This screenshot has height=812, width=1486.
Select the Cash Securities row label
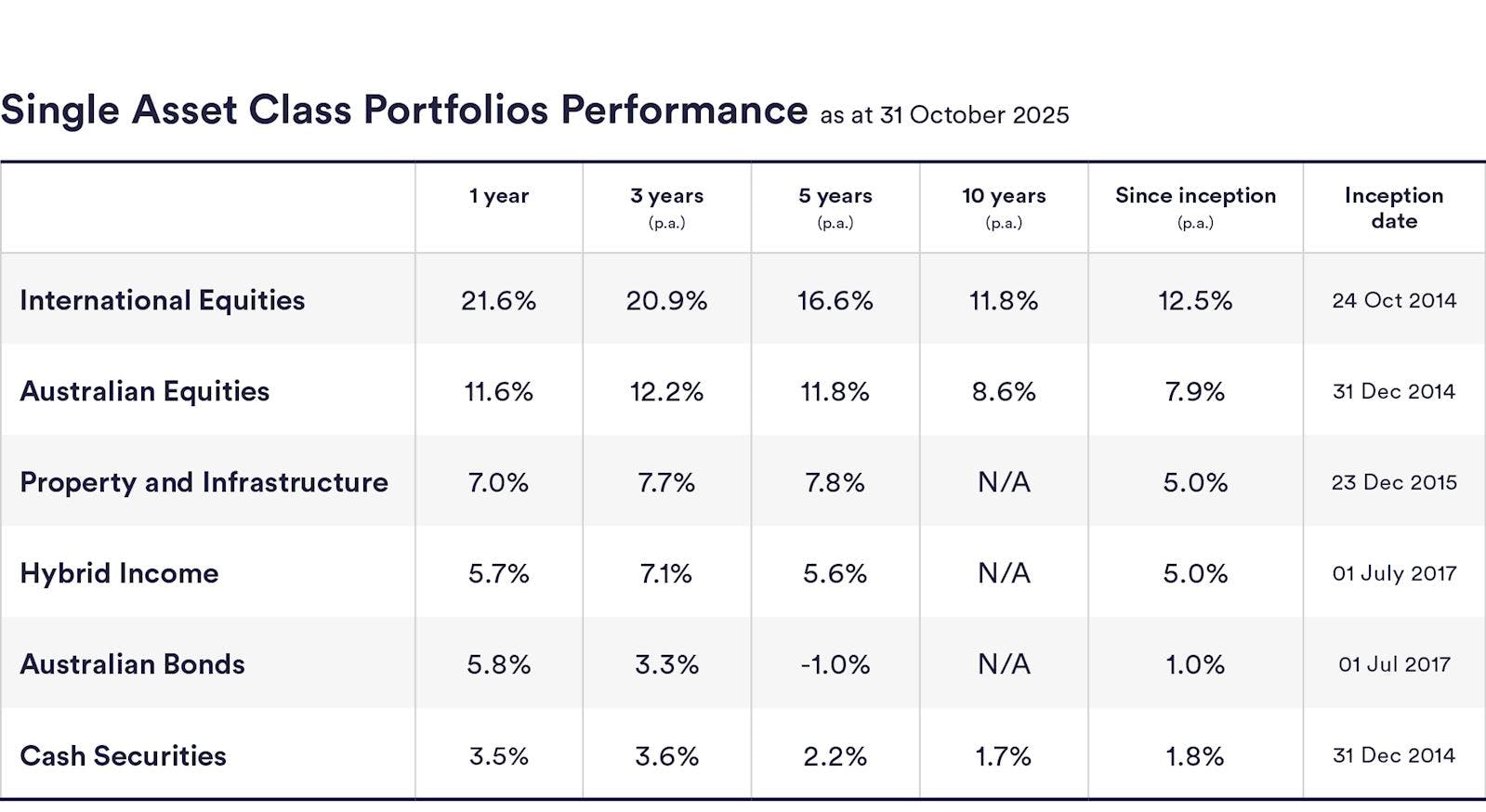tap(123, 755)
